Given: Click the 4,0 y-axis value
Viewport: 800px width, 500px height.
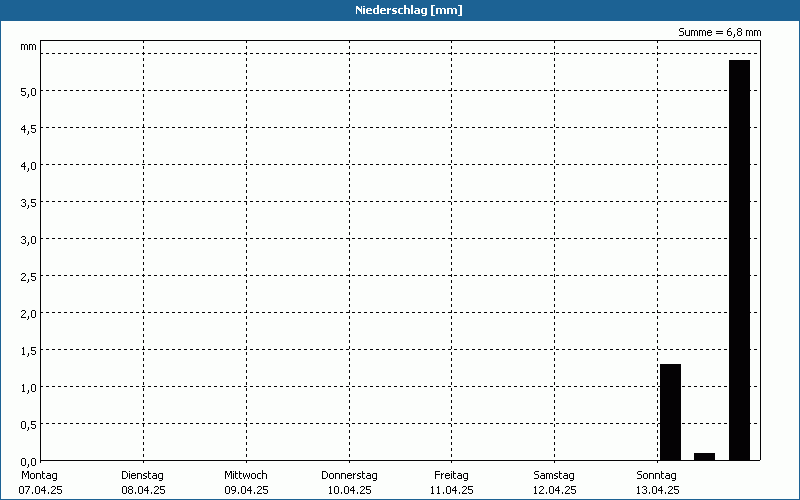Looking at the screenshot, I should (29, 166).
